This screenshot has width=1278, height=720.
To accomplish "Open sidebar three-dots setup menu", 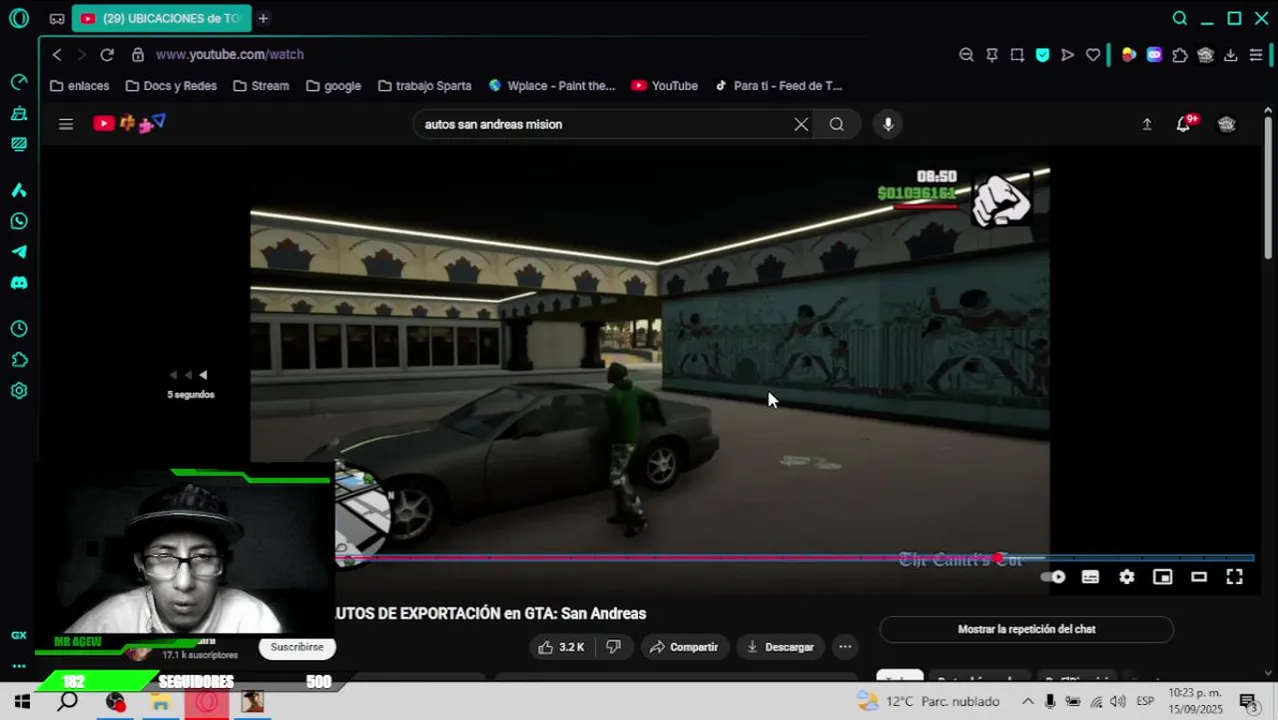I will [x=18, y=666].
